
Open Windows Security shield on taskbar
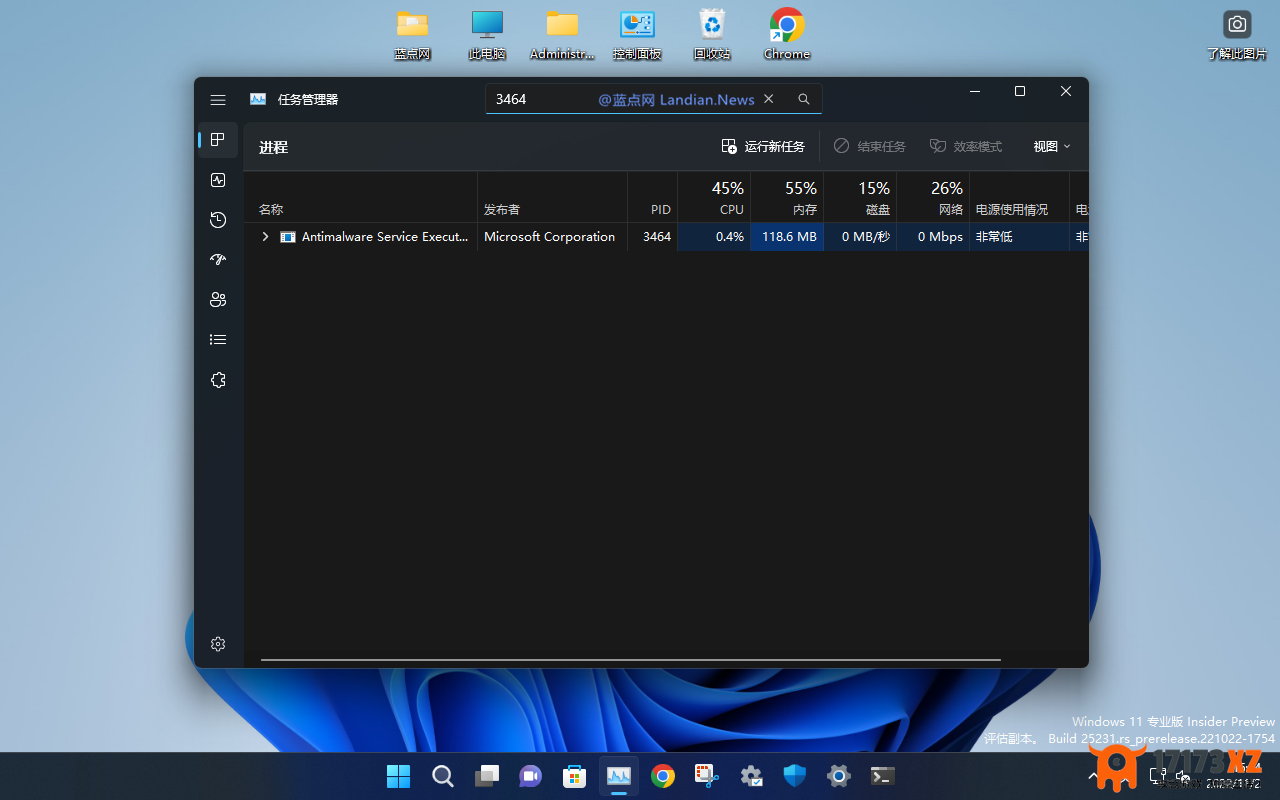click(x=795, y=776)
